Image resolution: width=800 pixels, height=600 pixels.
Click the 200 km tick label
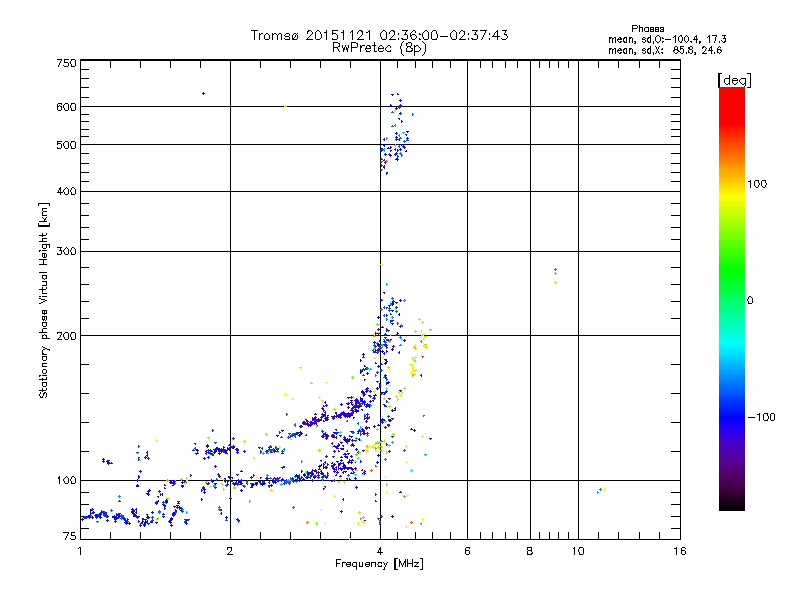66,336
